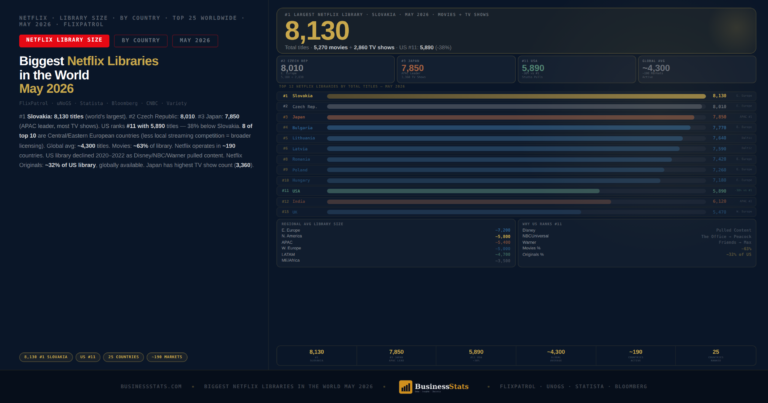Click the Movies % row

(637, 248)
